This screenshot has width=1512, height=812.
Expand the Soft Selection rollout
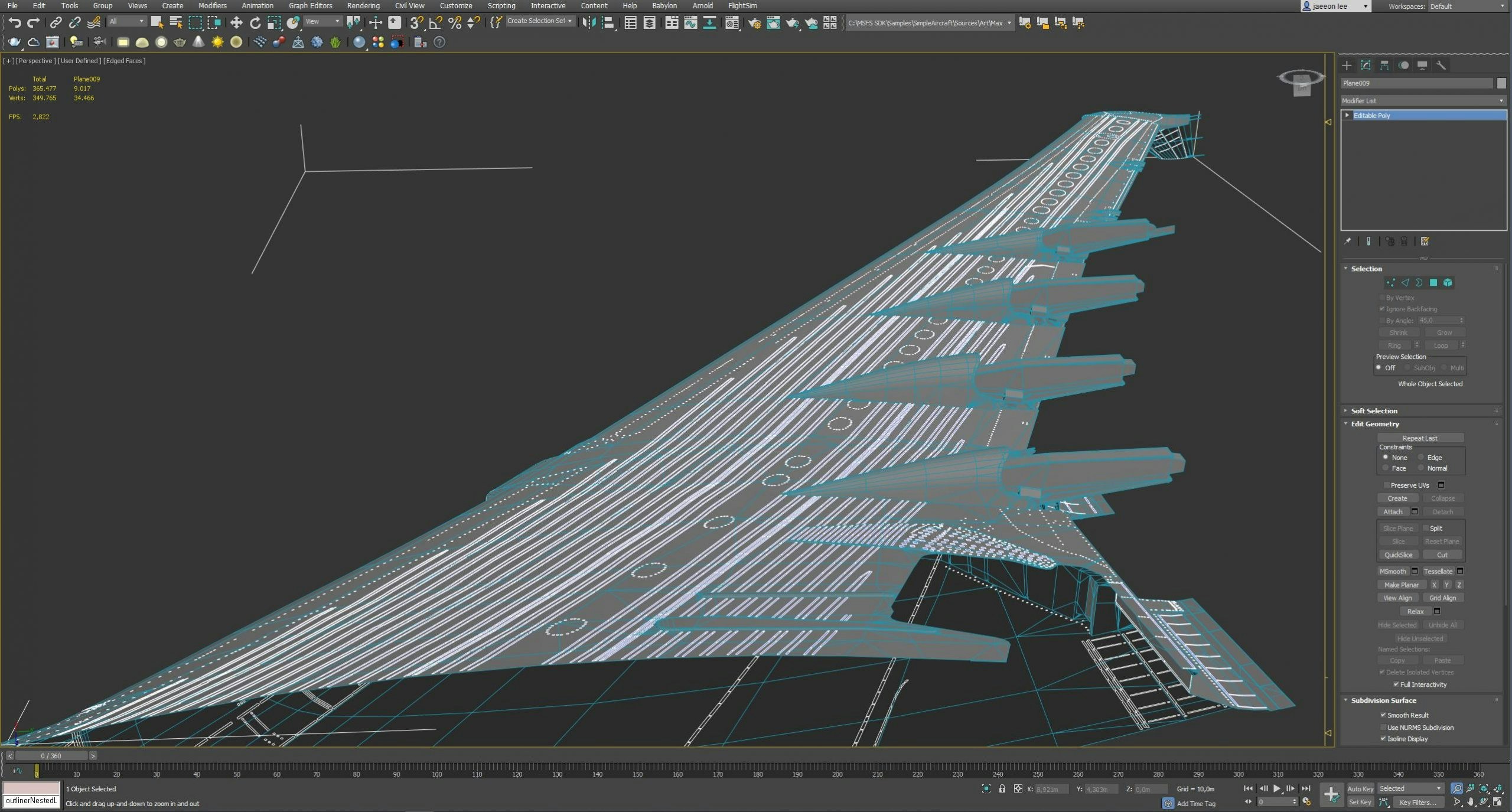[1374, 411]
